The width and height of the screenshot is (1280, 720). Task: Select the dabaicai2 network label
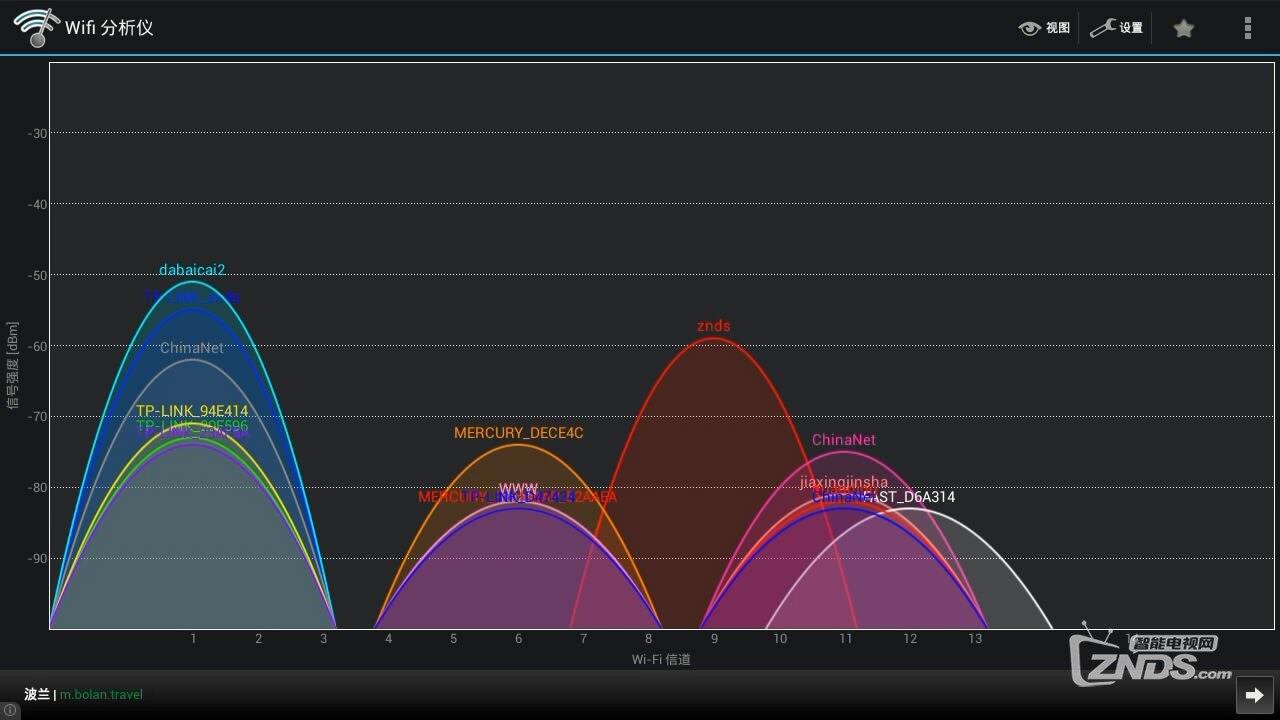(x=192, y=270)
